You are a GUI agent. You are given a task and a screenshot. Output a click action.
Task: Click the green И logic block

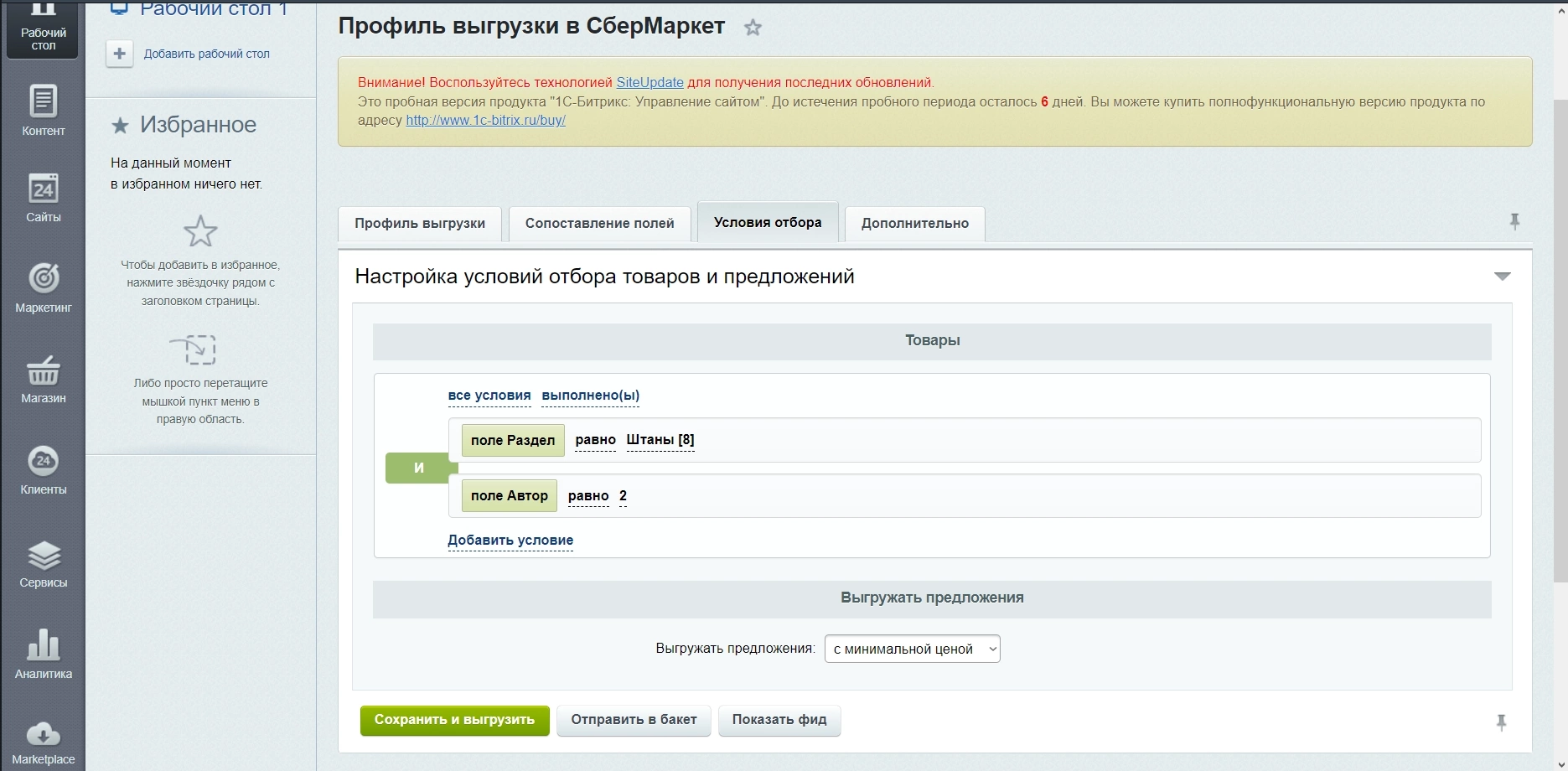click(x=419, y=468)
